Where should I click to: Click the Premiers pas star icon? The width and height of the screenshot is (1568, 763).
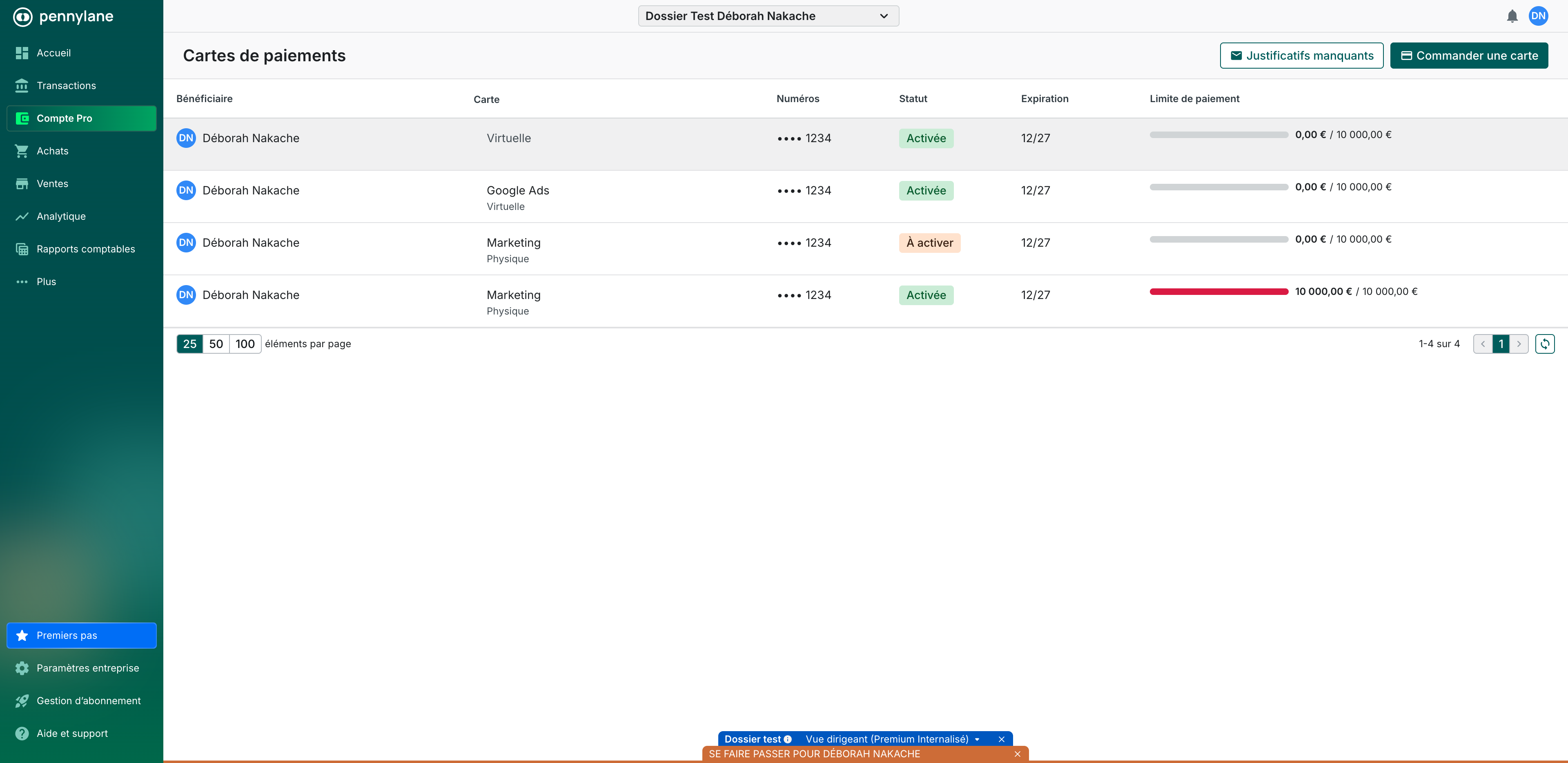point(22,636)
